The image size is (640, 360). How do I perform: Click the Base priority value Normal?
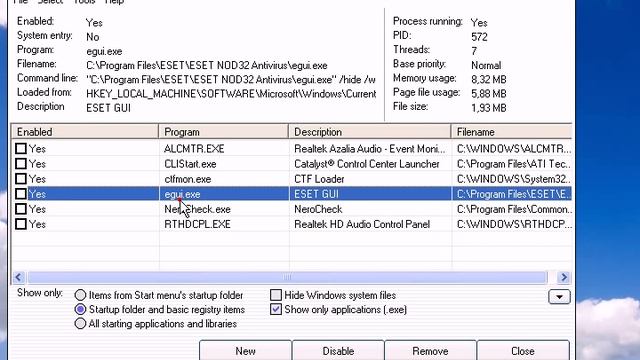point(486,65)
